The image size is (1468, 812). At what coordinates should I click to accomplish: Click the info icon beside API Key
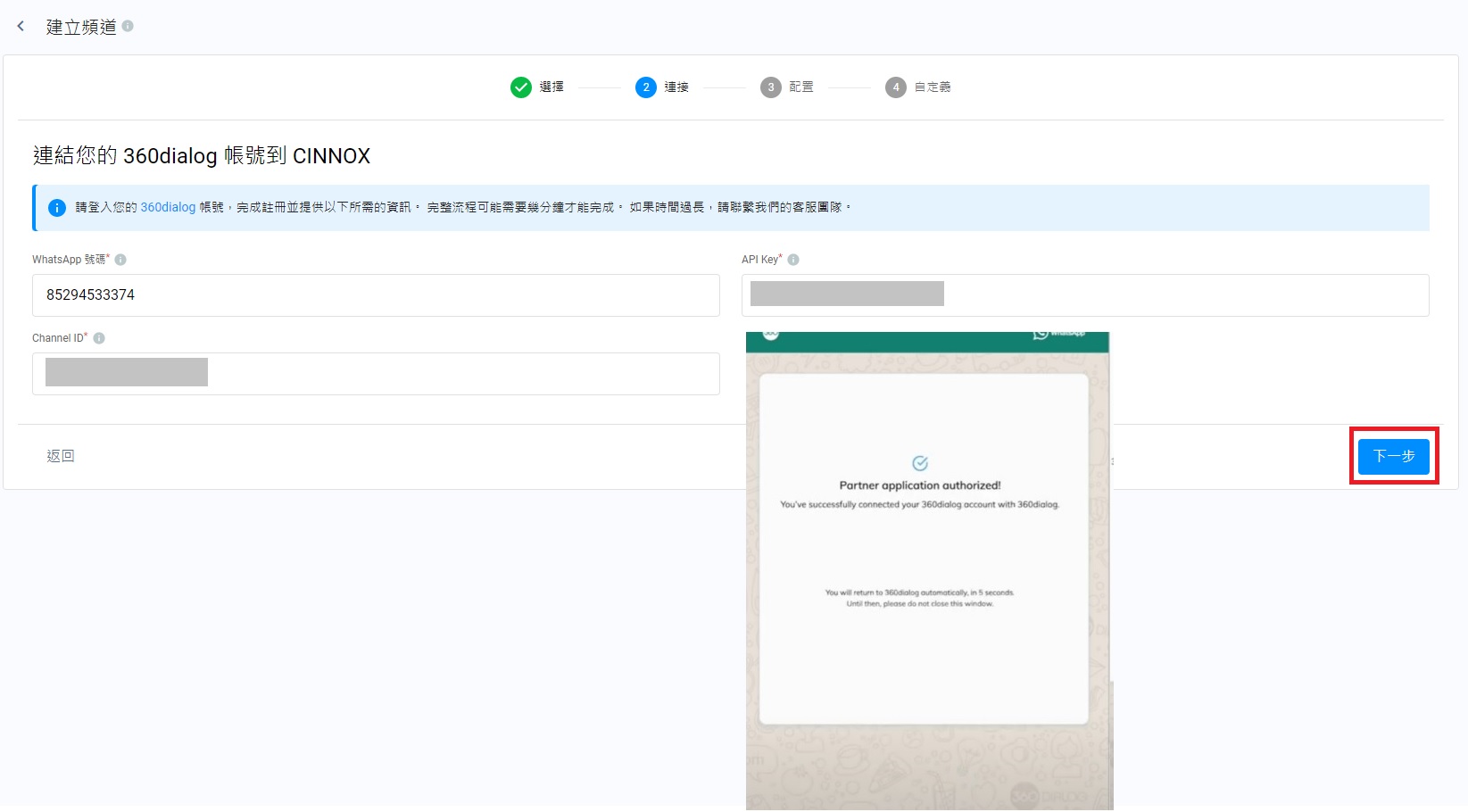pyautogui.click(x=793, y=260)
